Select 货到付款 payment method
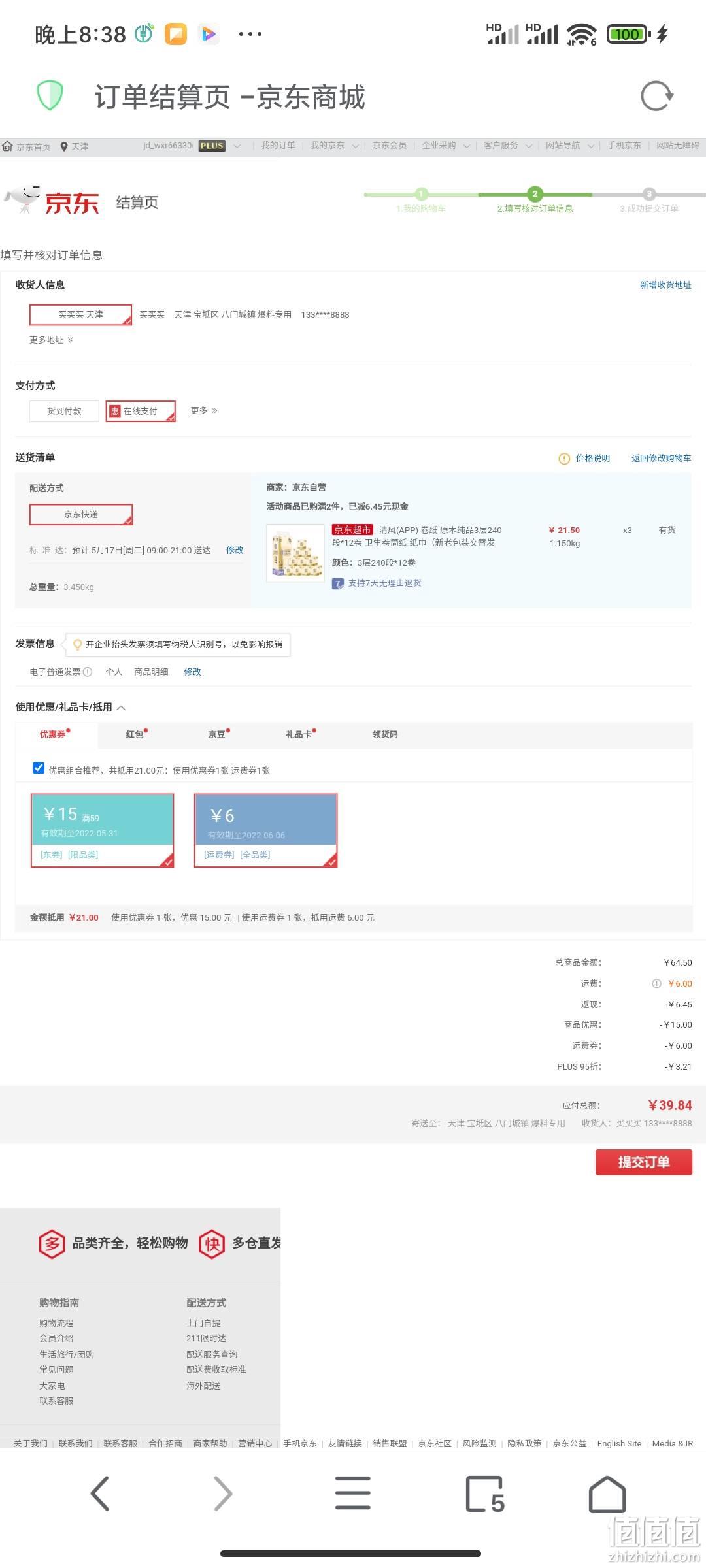The width and height of the screenshot is (706, 1568). pyautogui.click(x=64, y=411)
